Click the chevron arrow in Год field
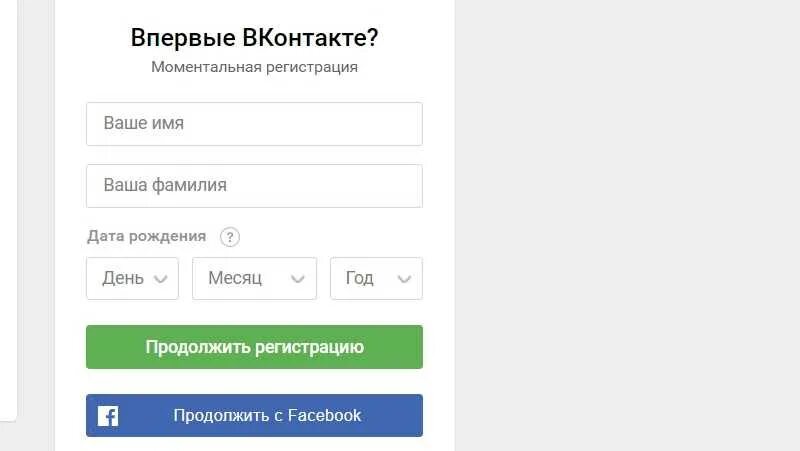Image resolution: width=800 pixels, height=451 pixels. 405,279
